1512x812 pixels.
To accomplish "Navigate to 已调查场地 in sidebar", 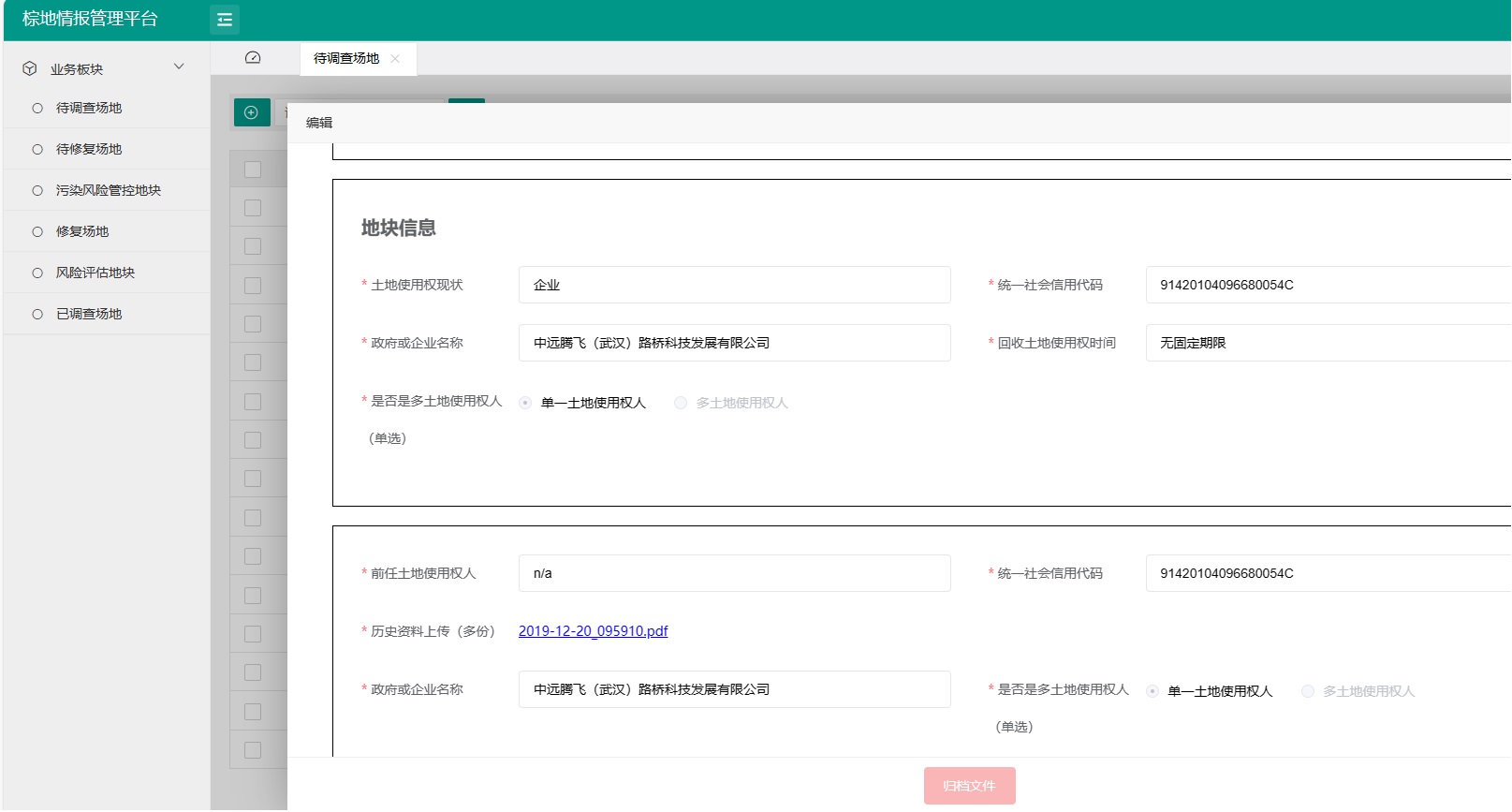I will (x=89, y=314).
